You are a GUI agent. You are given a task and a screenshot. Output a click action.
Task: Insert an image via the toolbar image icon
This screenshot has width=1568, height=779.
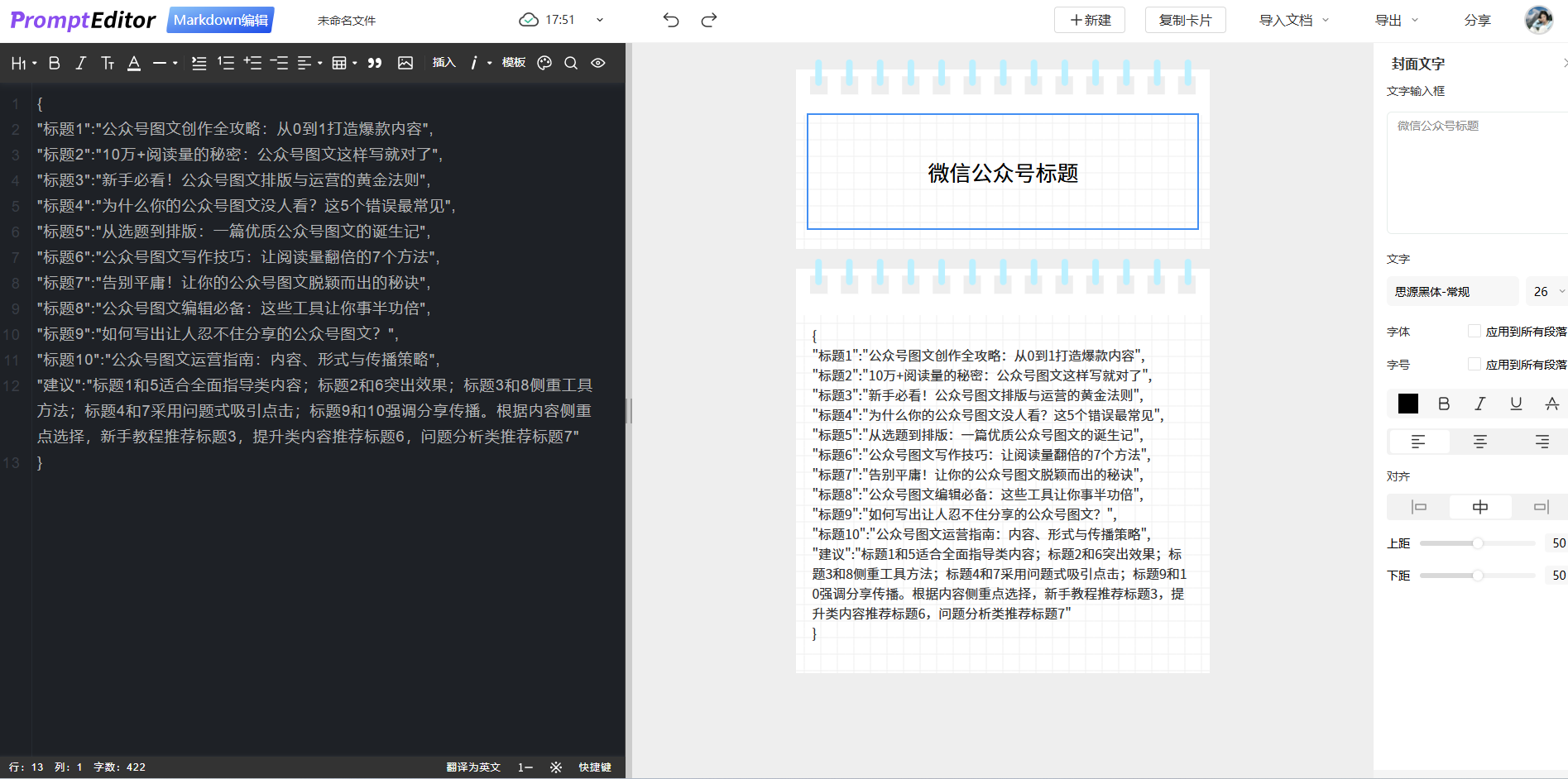tap(405, 63)
